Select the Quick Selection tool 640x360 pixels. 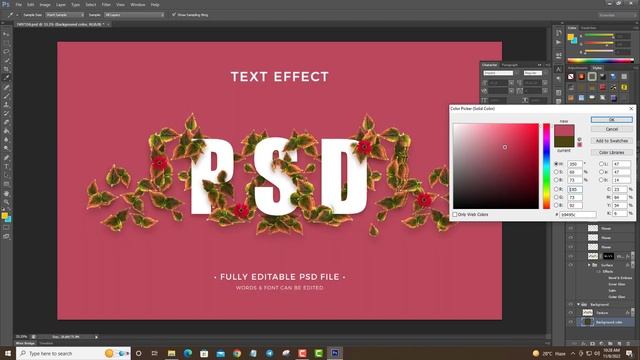(x=6, y=60)
